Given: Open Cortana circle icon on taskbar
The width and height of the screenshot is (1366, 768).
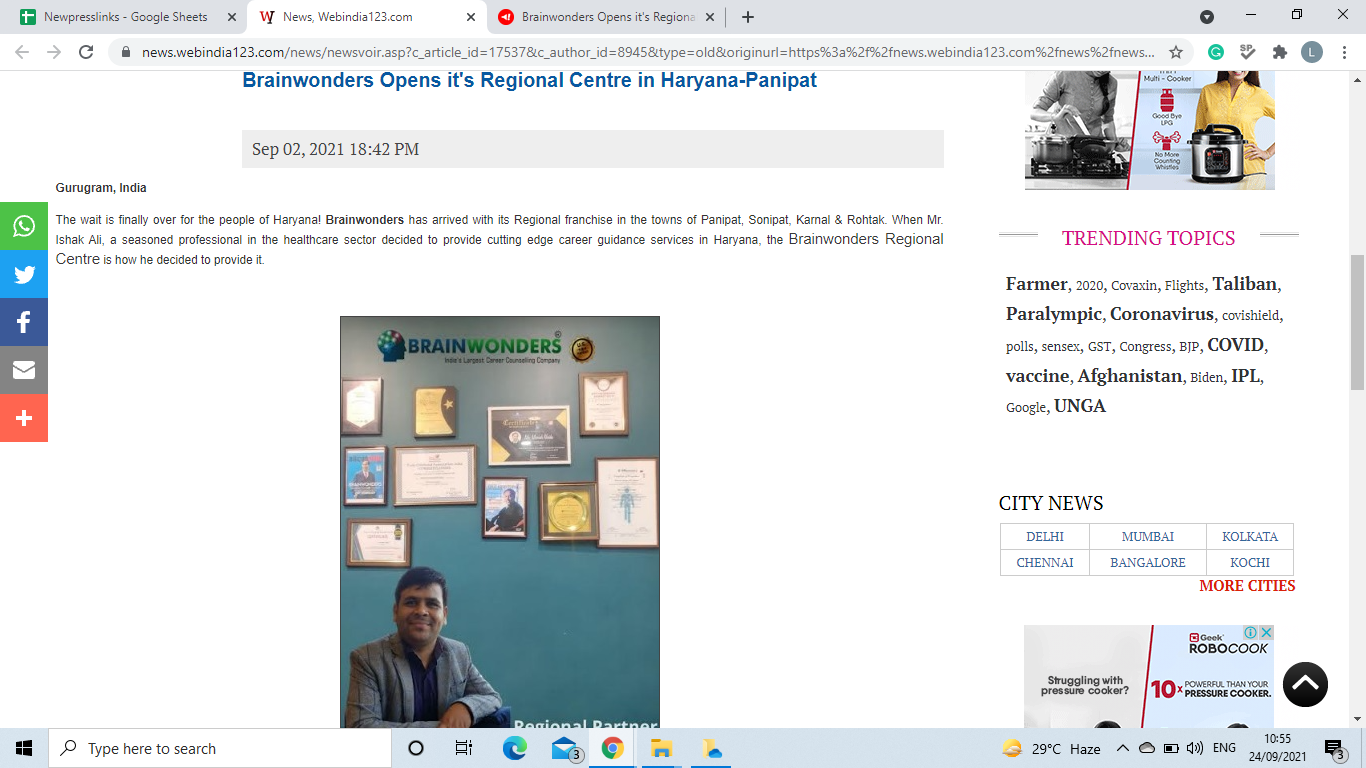Looking at the screenshot, I should pyautogui.click(x=416, y=748).
